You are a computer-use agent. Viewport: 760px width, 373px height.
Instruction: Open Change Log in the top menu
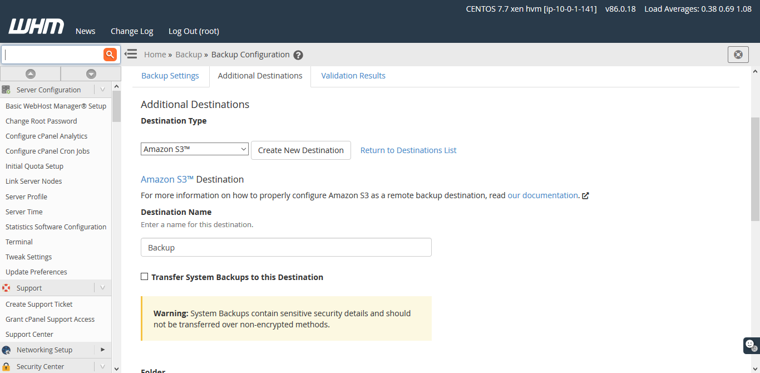(132, 31)
